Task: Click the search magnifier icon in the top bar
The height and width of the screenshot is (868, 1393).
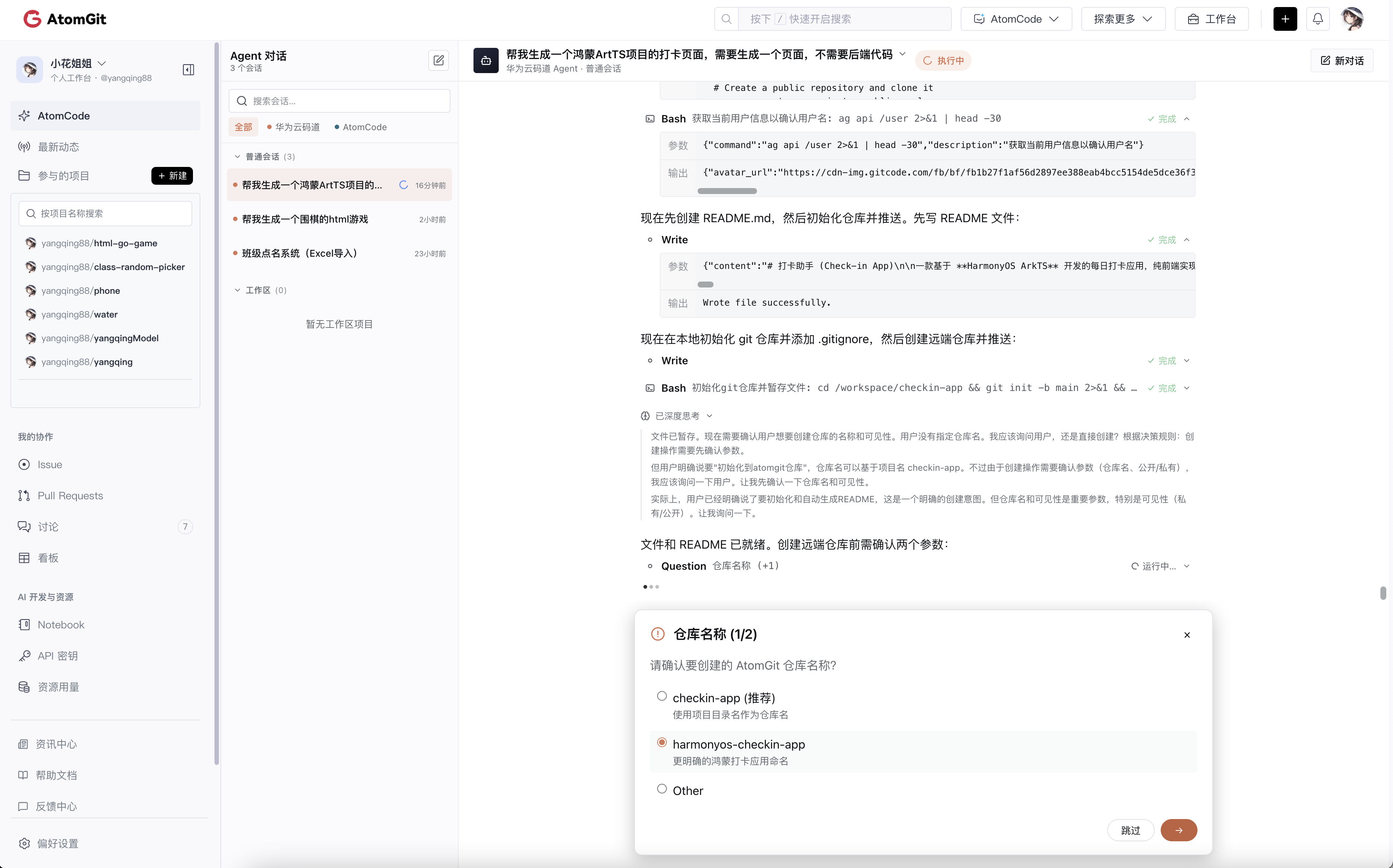Action: coord(726,19)
